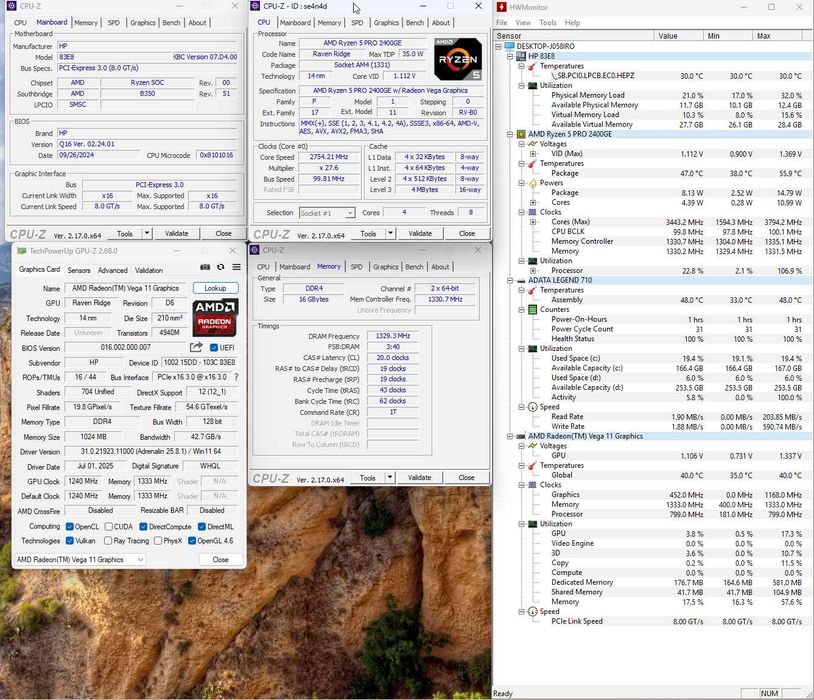
Task: Open Tools dropdown arrow in CPU-Z Mainboard window
Action: (x=147, y=233)
